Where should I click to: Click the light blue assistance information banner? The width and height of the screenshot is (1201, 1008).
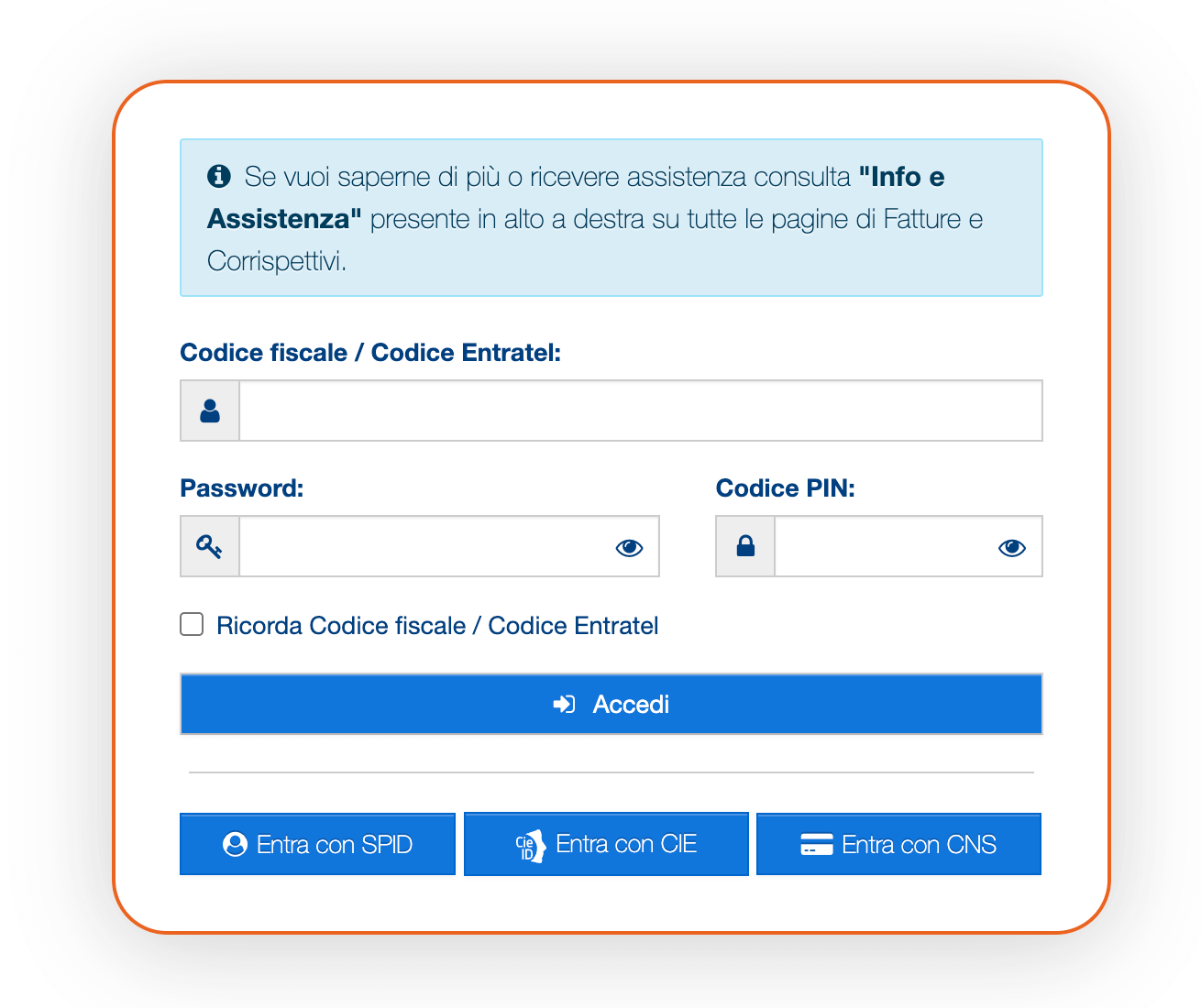[611, 218]
